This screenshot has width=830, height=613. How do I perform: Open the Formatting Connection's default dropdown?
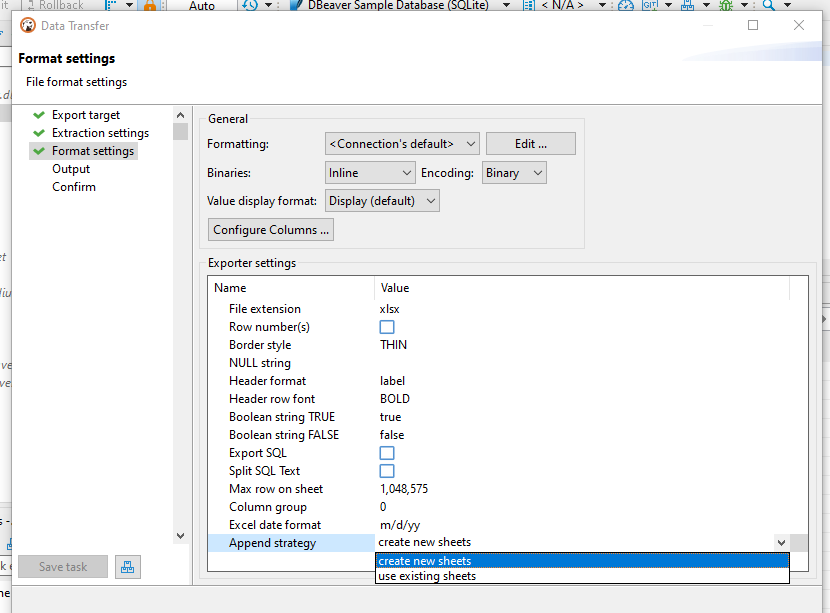coord(401,143)
